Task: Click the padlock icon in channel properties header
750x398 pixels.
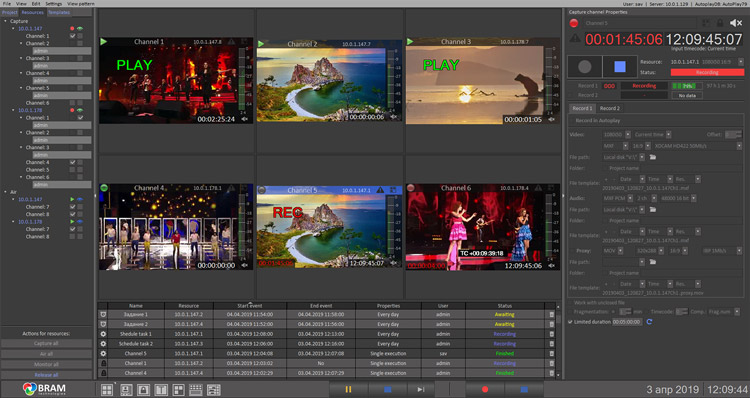Action: pyautogui.click(x=720, y=23)
